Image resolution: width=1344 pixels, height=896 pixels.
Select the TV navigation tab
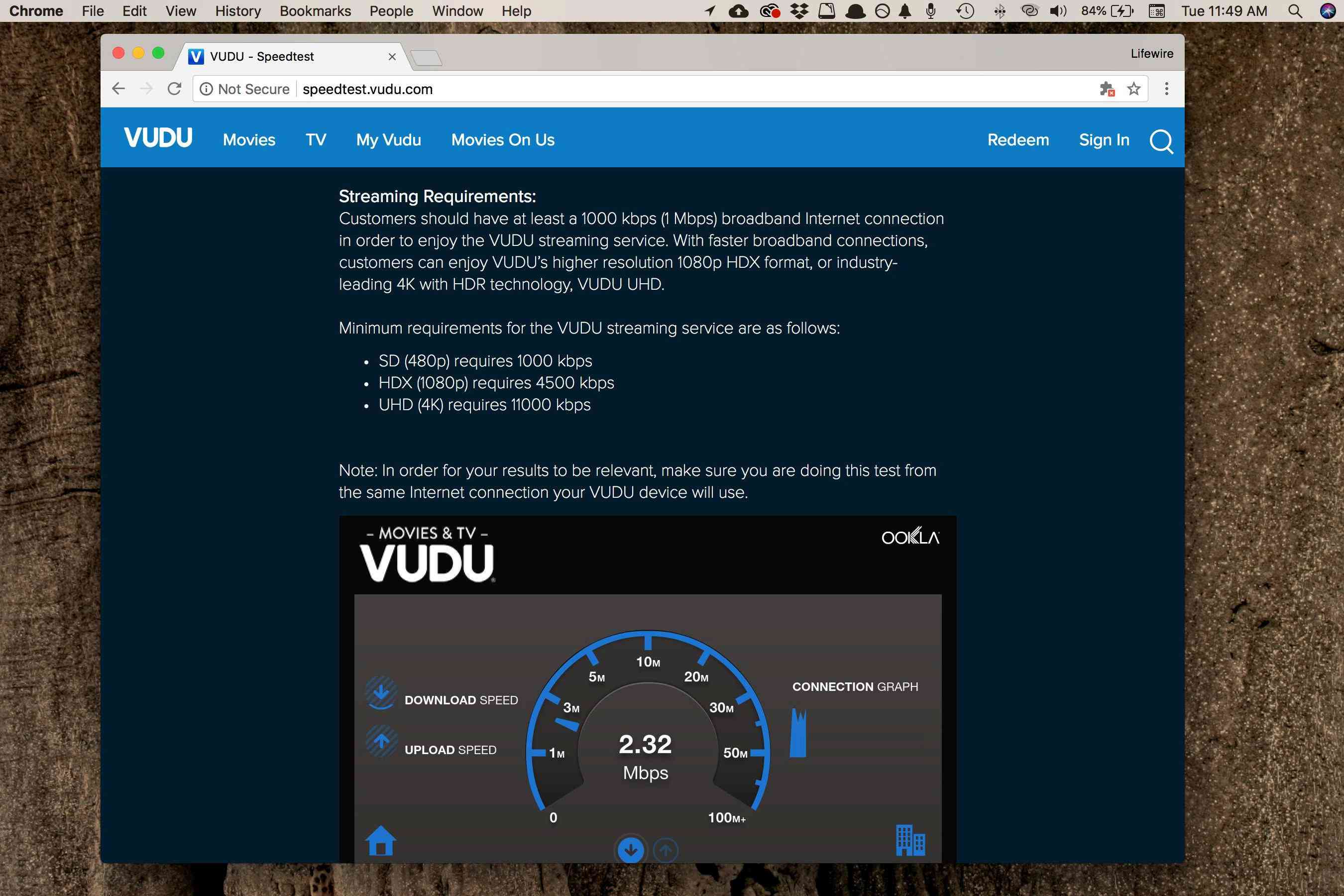coord(316,140)
